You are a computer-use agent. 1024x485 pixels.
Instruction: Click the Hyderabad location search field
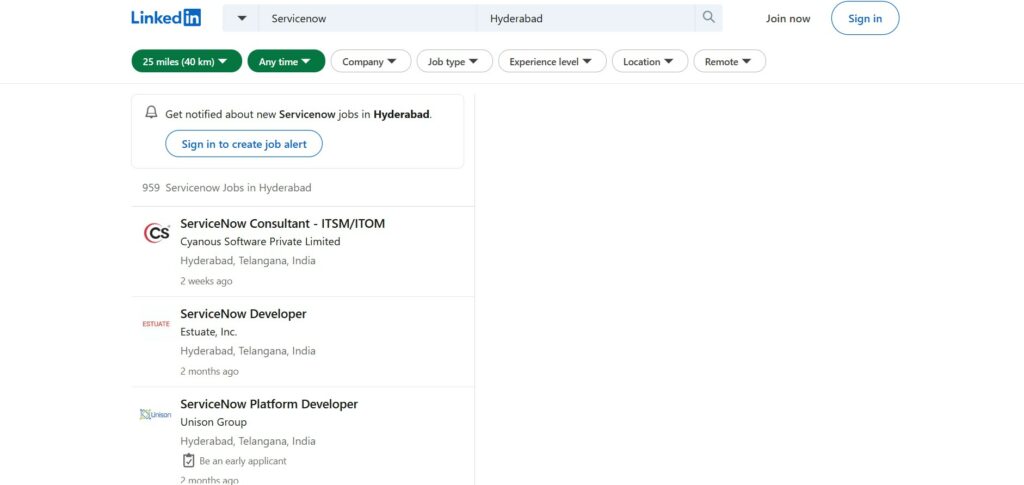[586, 18]
